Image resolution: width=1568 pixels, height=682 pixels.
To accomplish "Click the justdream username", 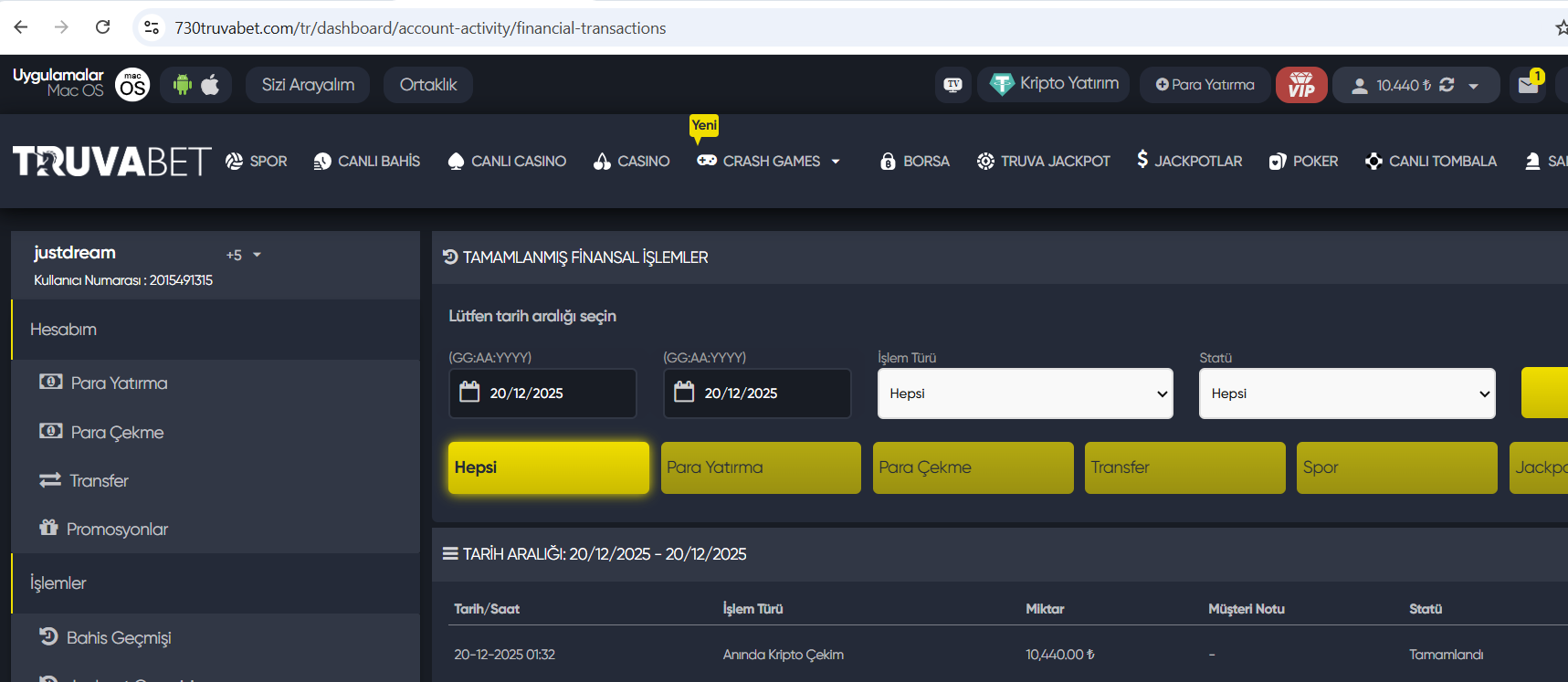I will 75,253.
